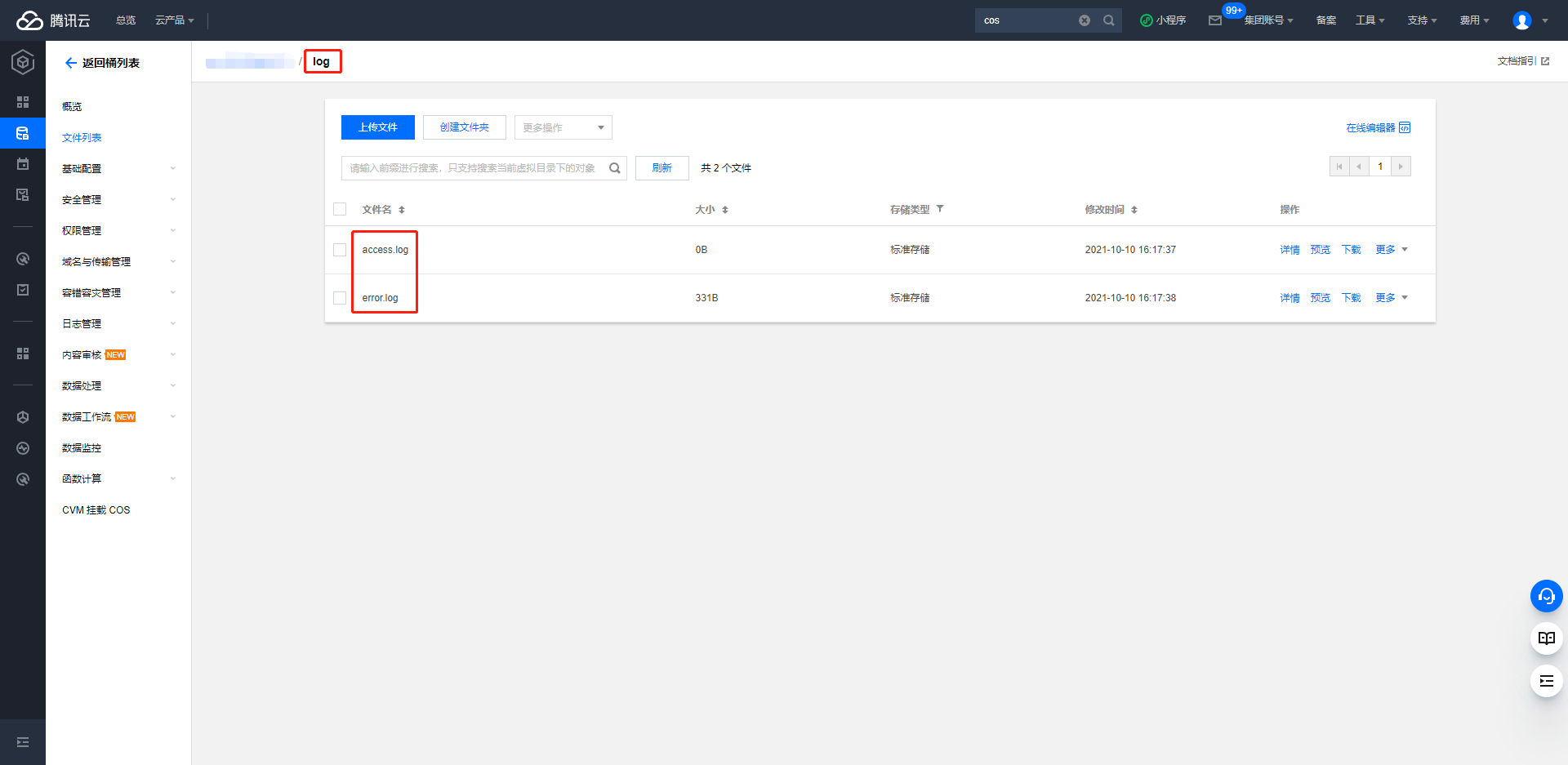
Task: Download (下载) the access.log file
Action: tap(1352, 250)
